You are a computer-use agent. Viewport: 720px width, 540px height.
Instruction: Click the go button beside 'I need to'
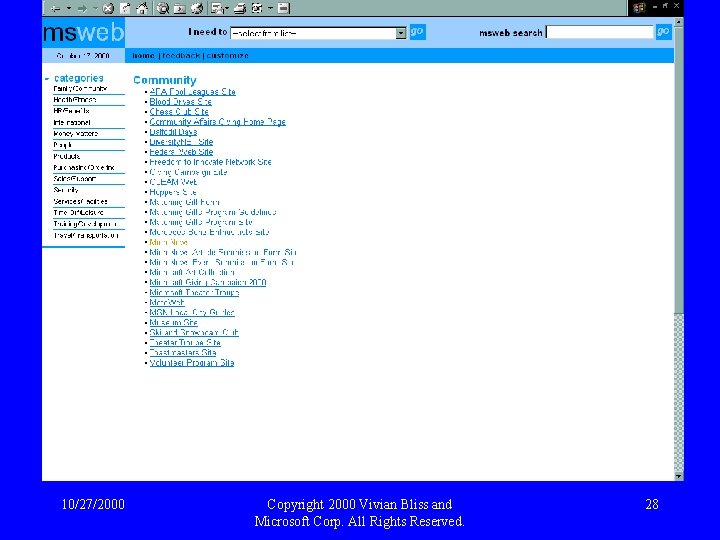(x=417, y=32)
